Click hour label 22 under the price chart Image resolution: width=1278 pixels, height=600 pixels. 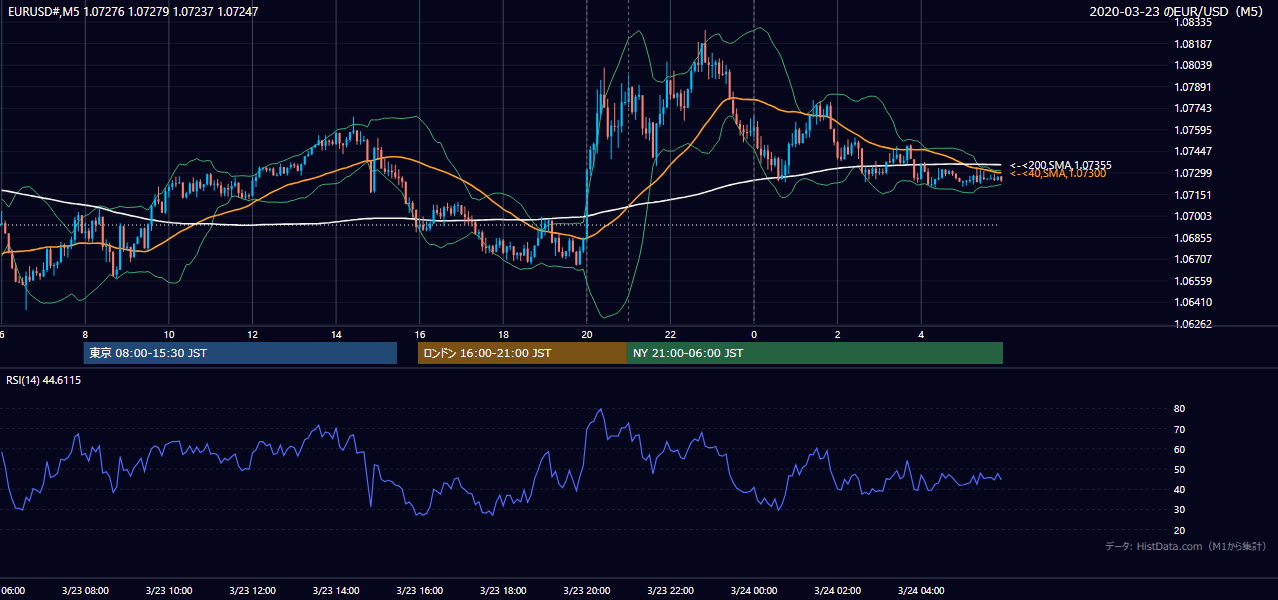(x=670, y=334)
